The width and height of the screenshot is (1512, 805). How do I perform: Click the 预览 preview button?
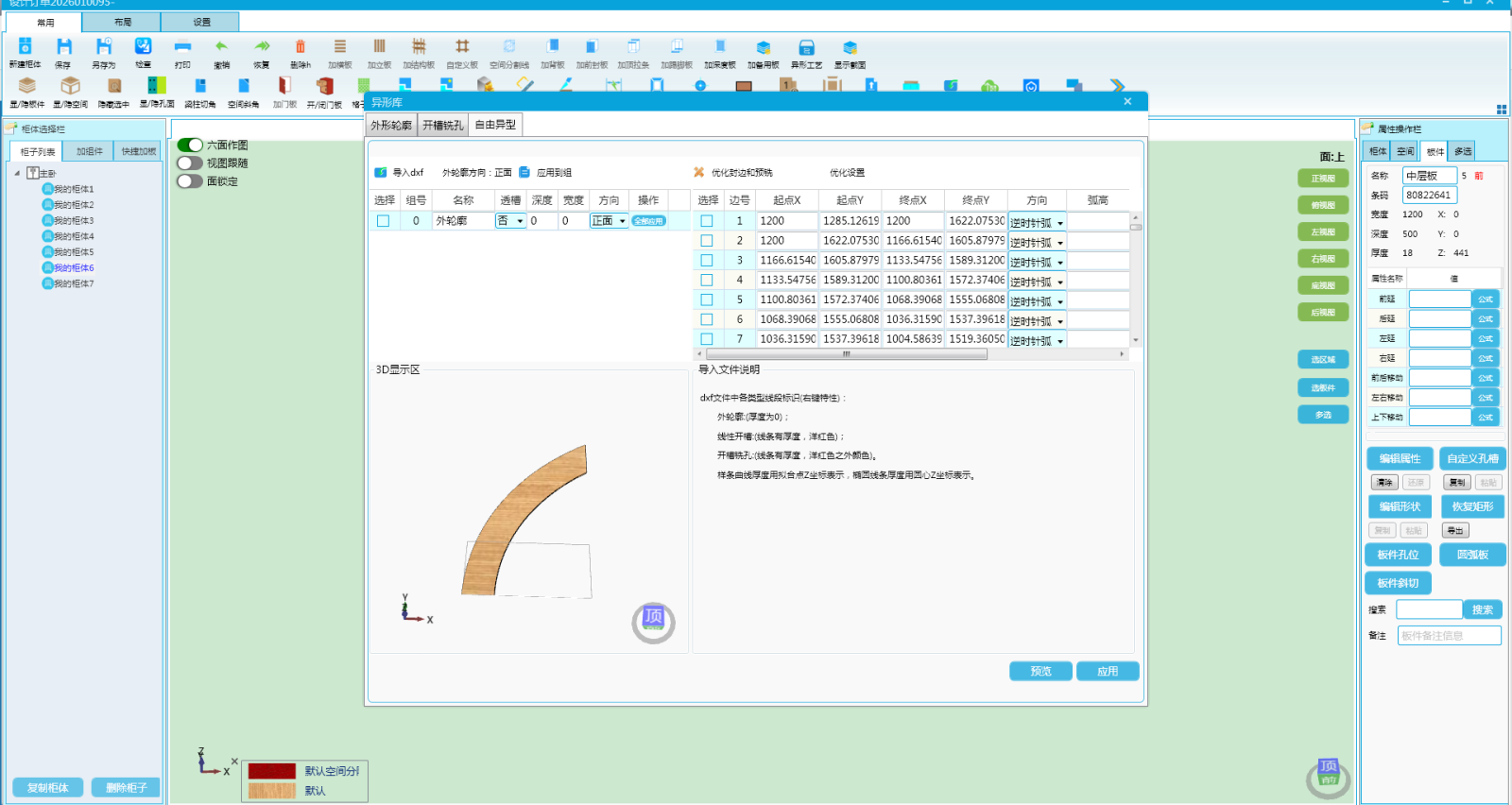click(x=1040, y=671)
